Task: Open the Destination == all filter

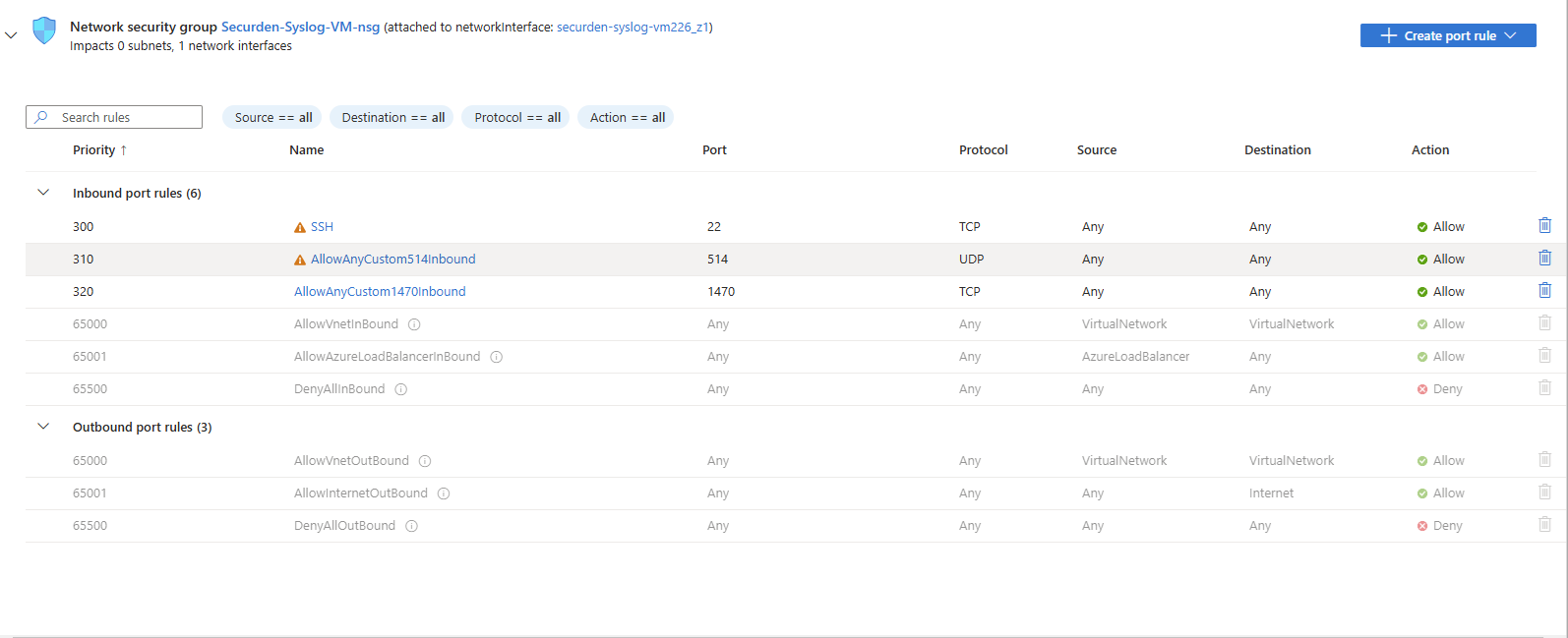Action: [392, 117]
